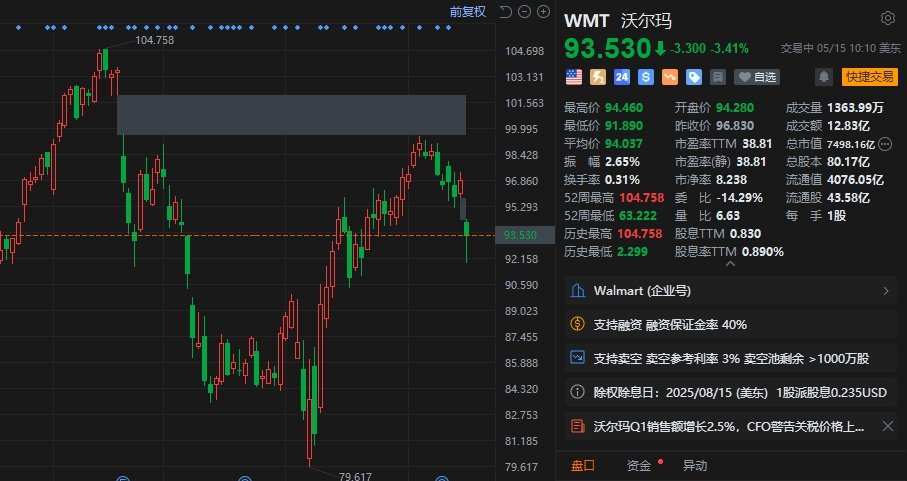Image resolution: width=907 pixels, height=481 pixels.
Task: Click the Walmart enterprise building icon
Action: [x=577, y=290]
